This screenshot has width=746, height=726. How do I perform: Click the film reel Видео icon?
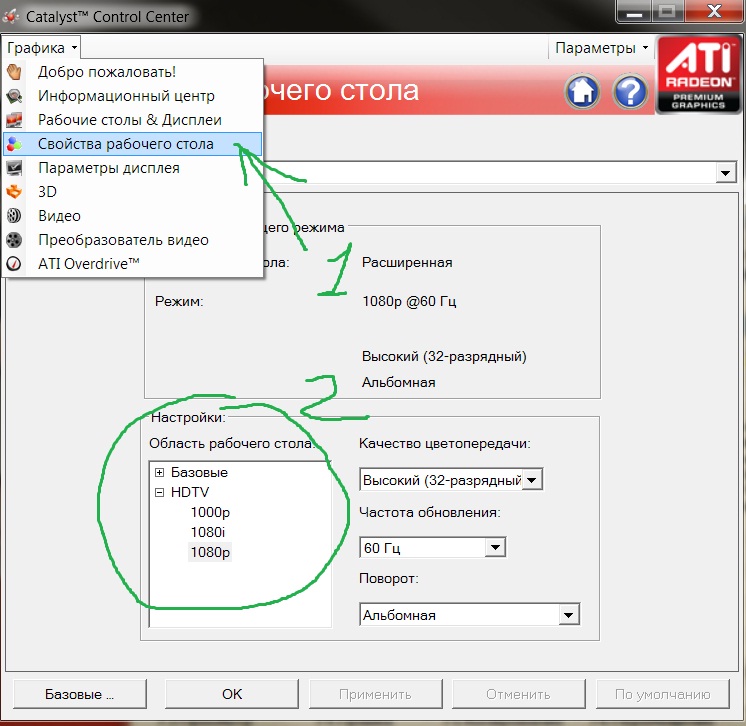point(14,216)
